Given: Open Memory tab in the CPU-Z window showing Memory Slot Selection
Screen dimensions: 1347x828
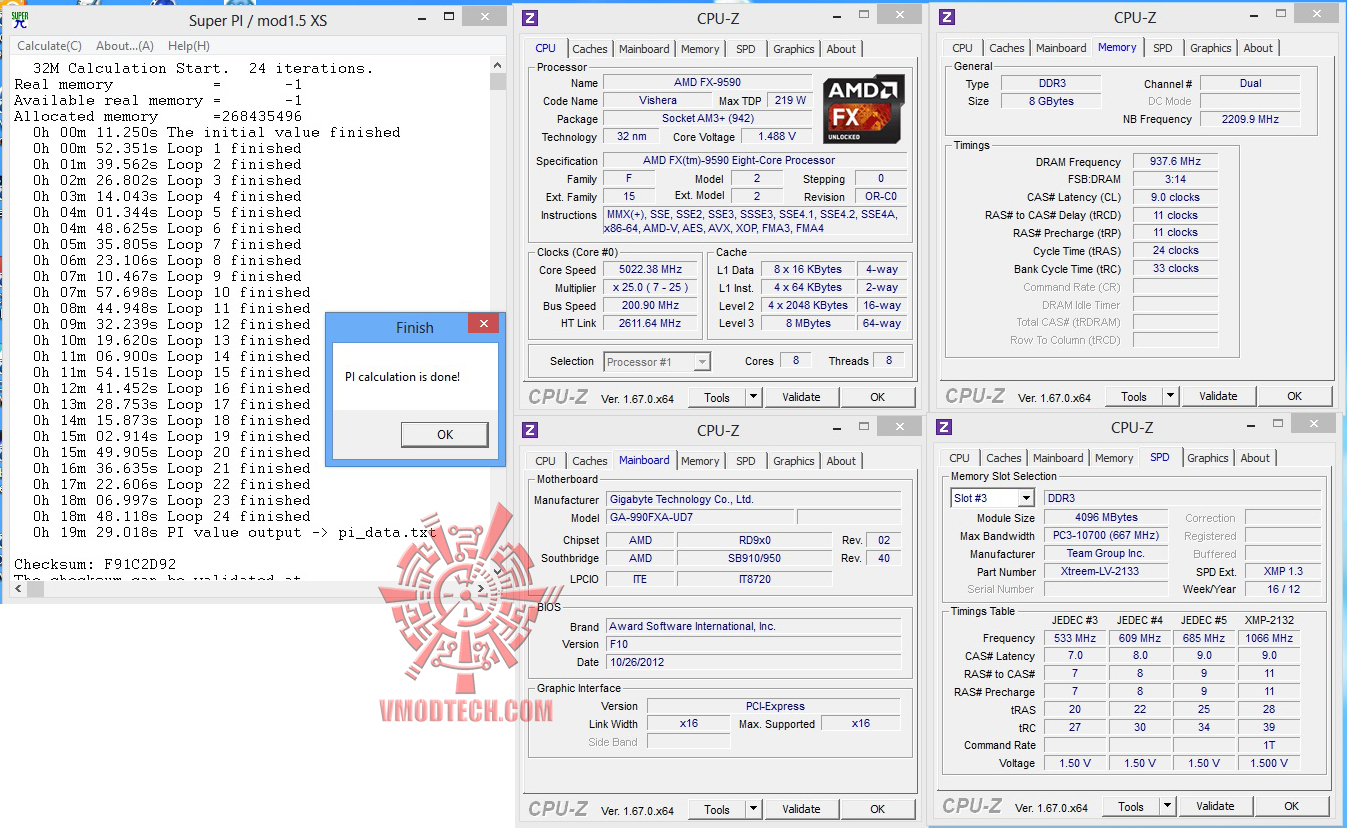Looking at the screenshot, I should point(1114,458).
